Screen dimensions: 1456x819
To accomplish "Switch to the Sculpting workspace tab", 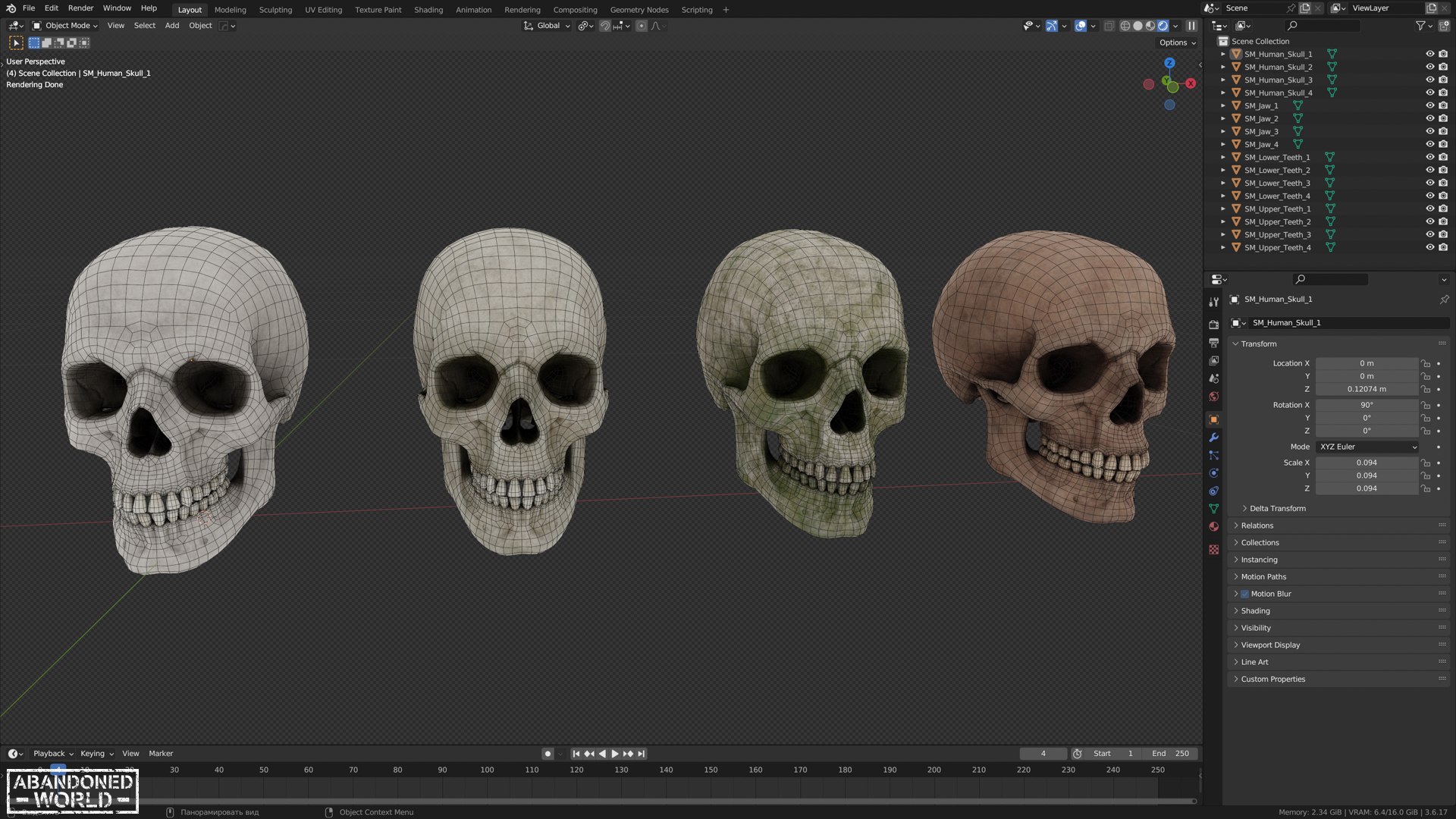I will (x=275, y=10).
